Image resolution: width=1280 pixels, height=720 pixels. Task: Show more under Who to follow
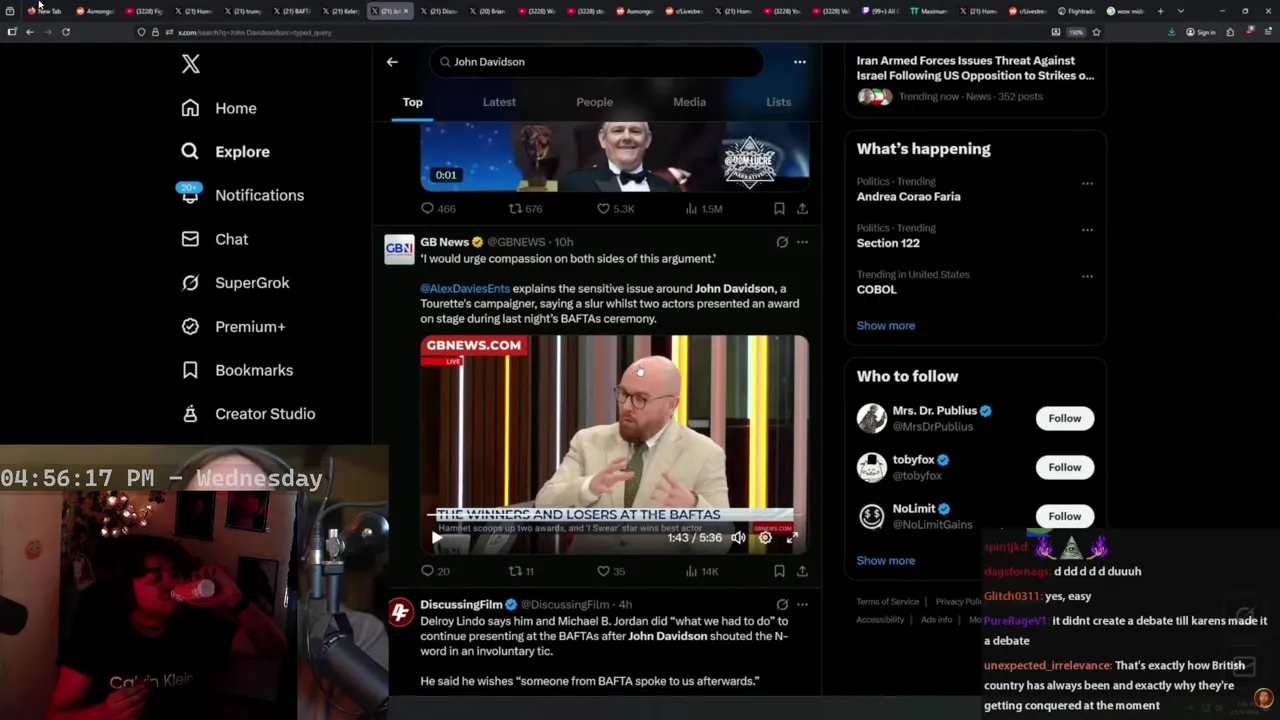(x=885, y=560)
